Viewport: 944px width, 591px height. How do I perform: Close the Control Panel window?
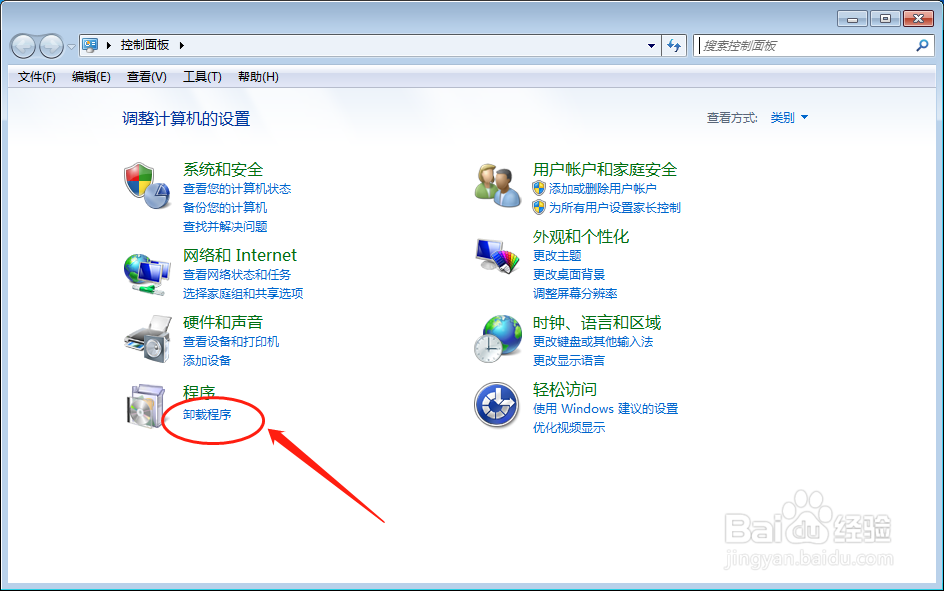pos(919,19)
